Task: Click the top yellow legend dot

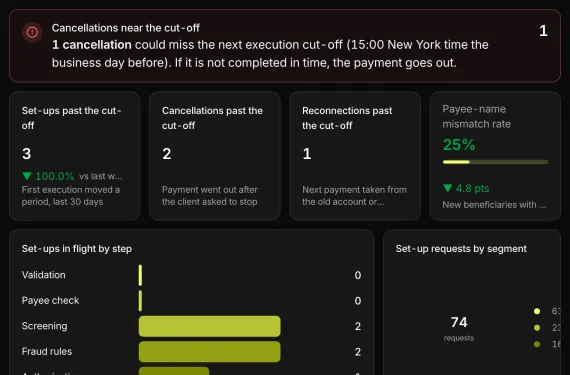Action: (x=537, y=311)
